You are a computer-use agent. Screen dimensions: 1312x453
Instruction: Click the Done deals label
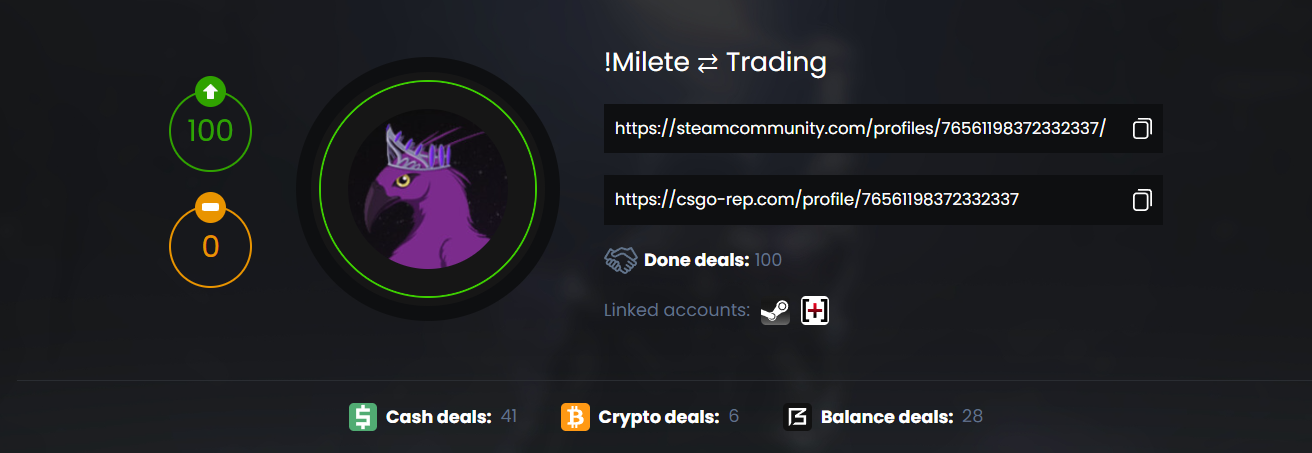pos(696,261)
